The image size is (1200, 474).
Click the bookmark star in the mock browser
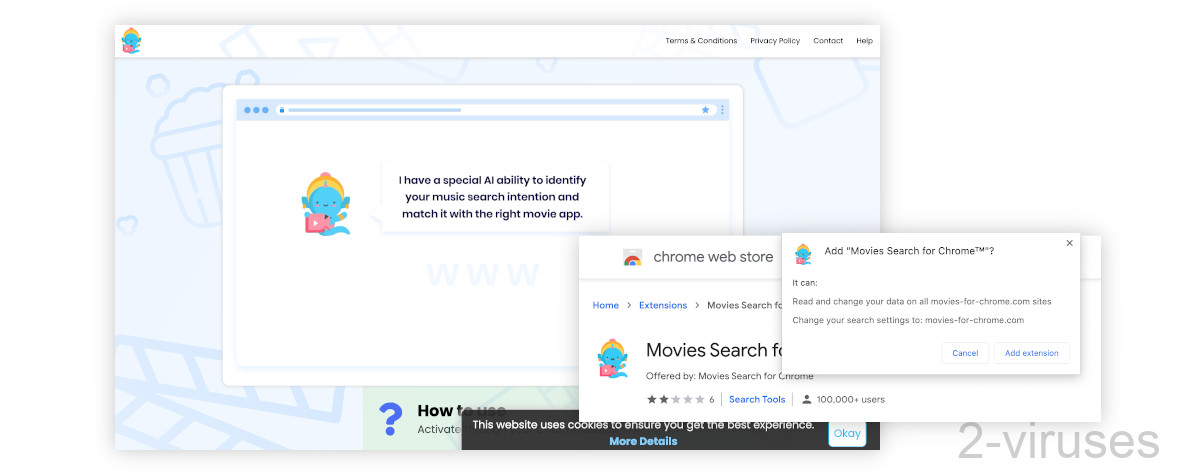(x=705, y=110)
